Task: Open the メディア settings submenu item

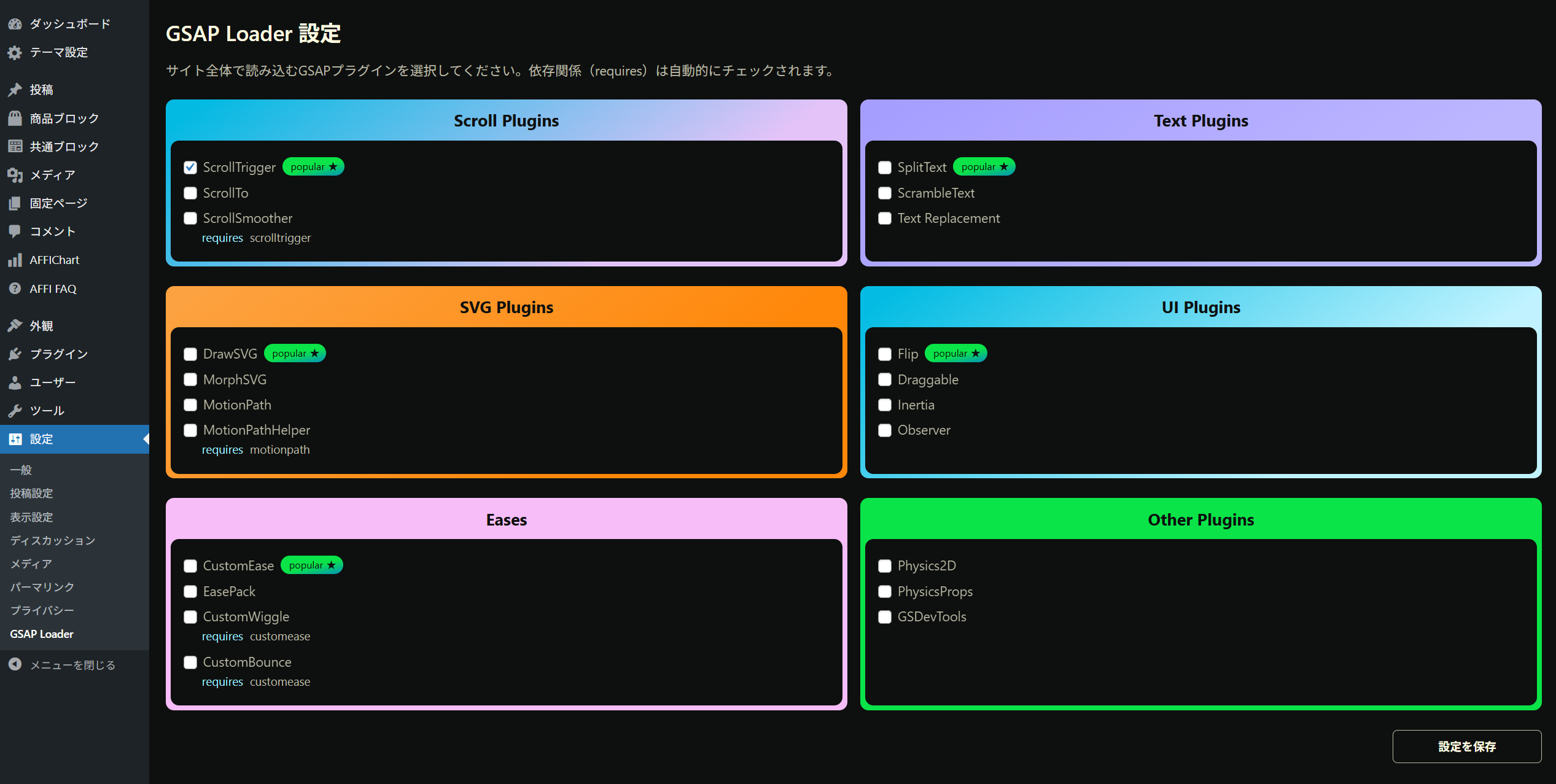Action: pyautogui.click(x=31, y=564)
